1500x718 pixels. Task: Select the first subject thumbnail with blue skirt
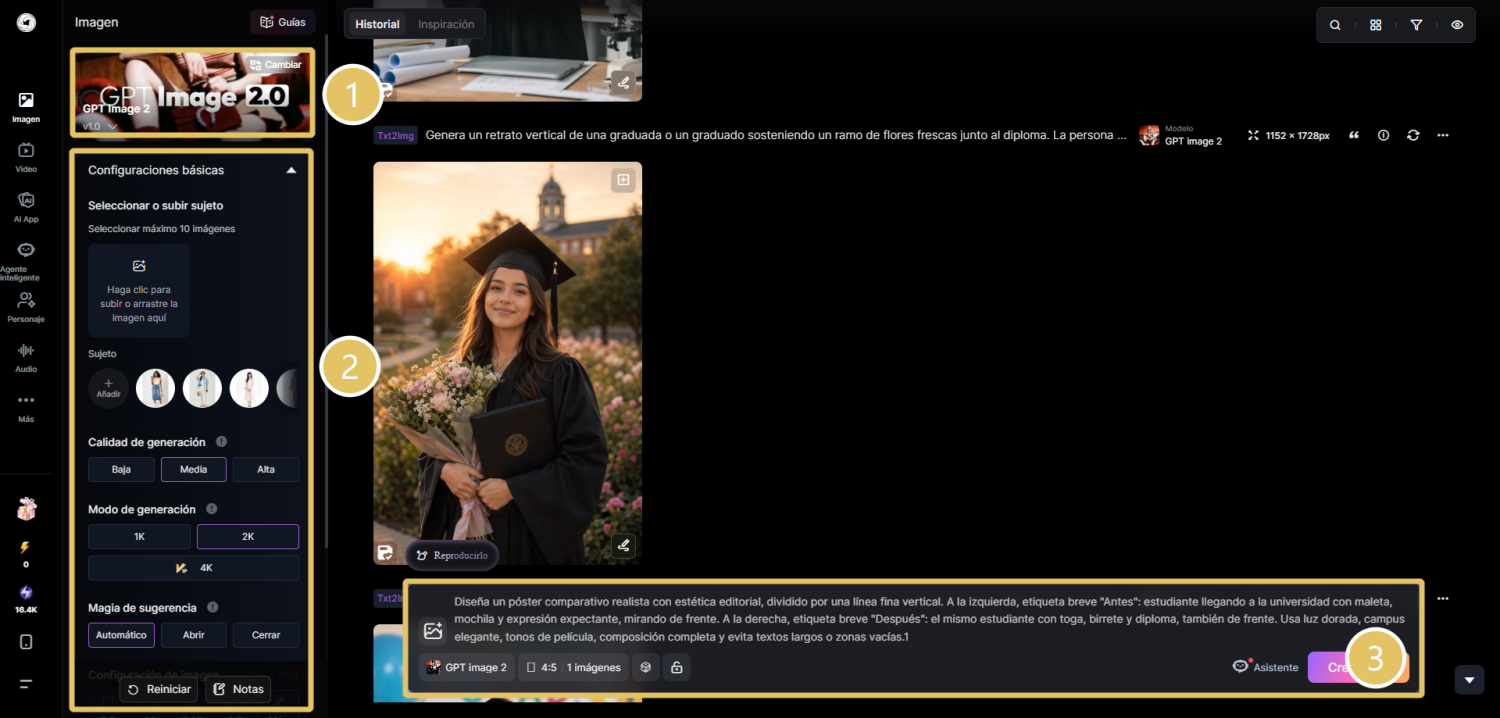[156, 388]
